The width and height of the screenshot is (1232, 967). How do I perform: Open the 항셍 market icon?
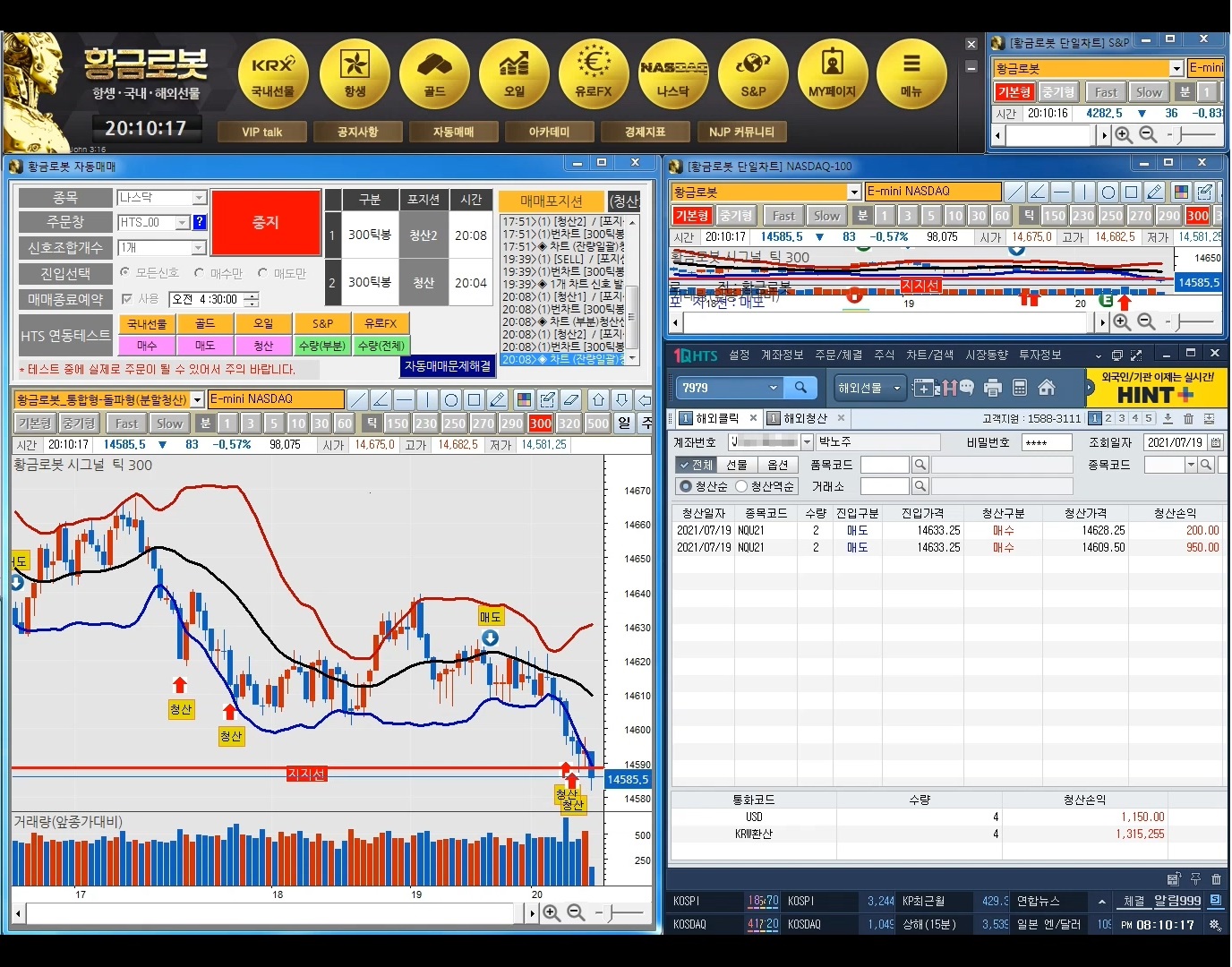[x=355, y=75]
